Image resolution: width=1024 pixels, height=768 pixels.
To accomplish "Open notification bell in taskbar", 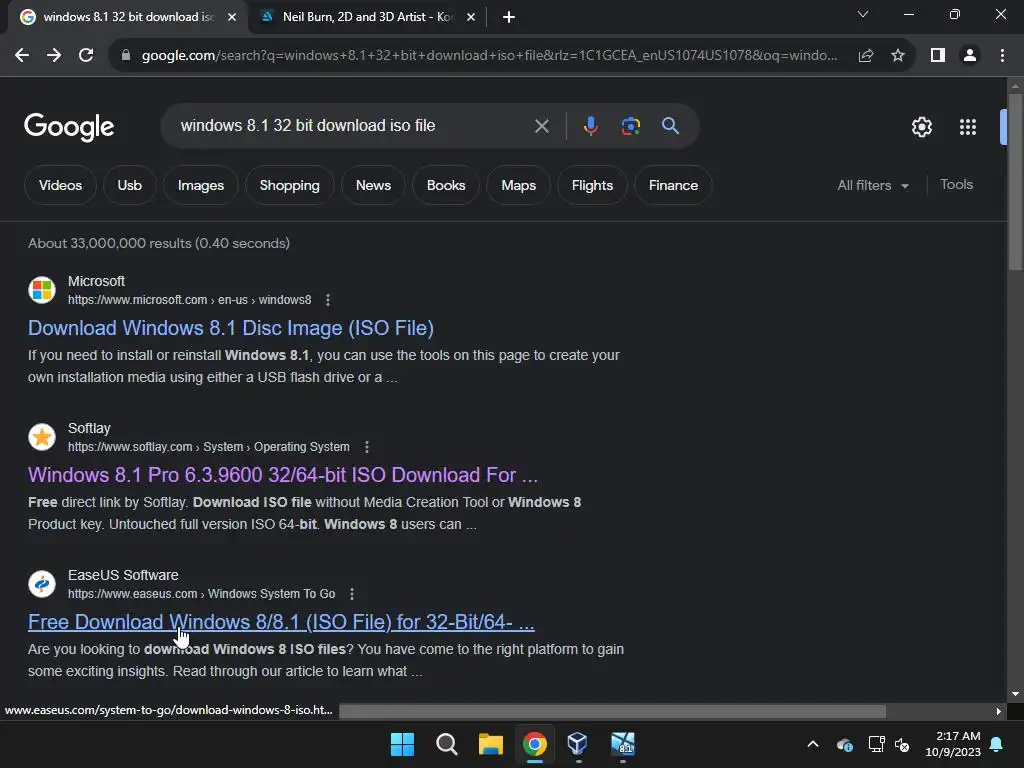I will [x=997, y=744].
